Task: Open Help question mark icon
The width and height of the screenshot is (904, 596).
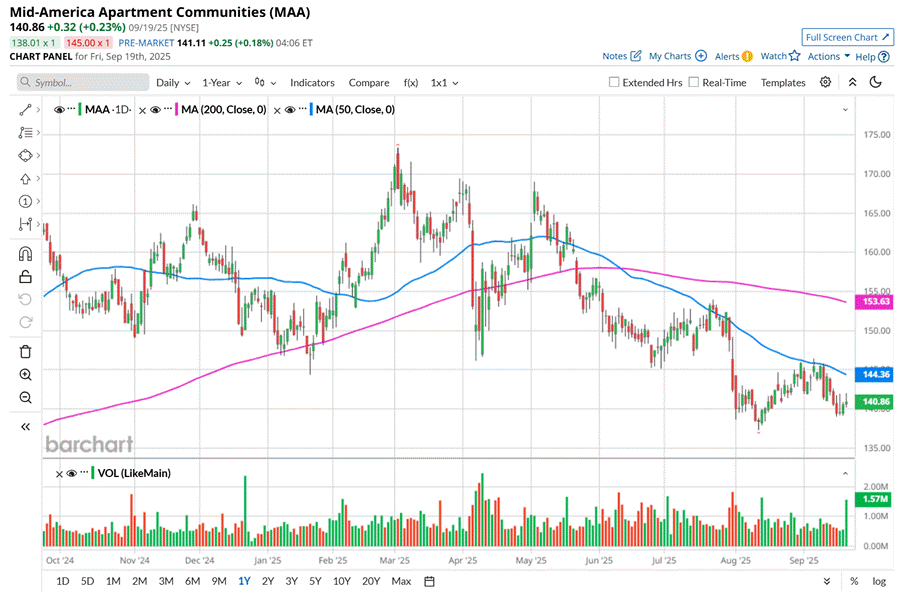Action: pos(884,56)
